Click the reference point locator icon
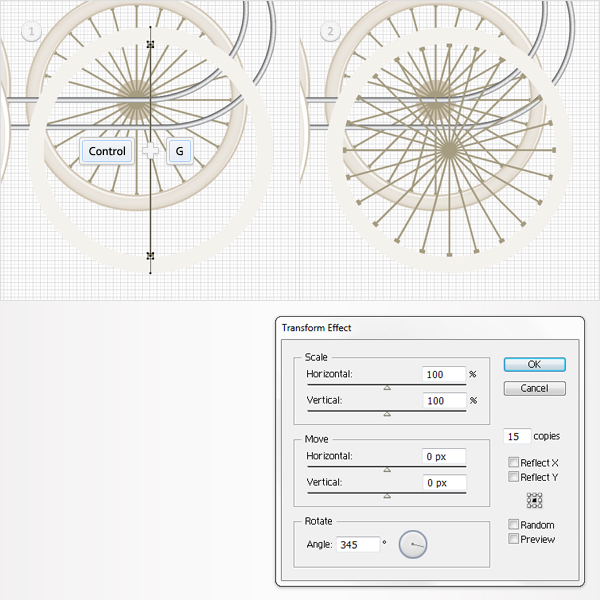This screenshot has height=600, width=600. [x=535, y=500]
